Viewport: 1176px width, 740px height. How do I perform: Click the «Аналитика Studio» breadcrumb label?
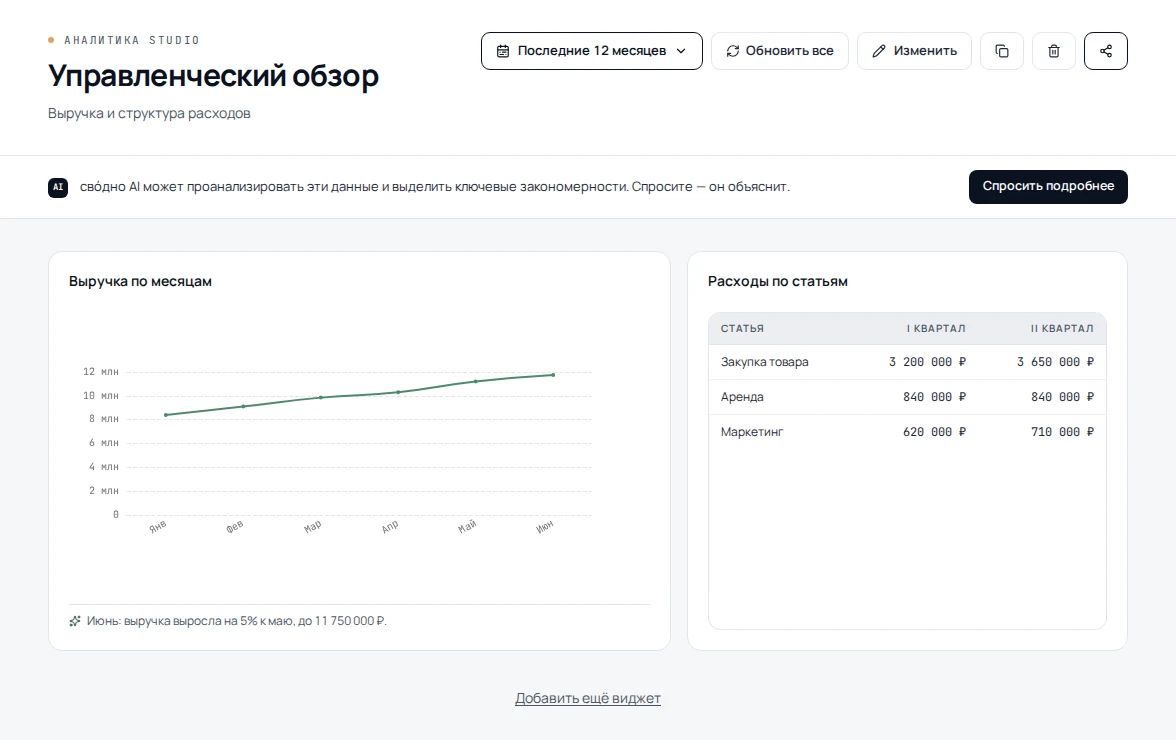[132, 40]
